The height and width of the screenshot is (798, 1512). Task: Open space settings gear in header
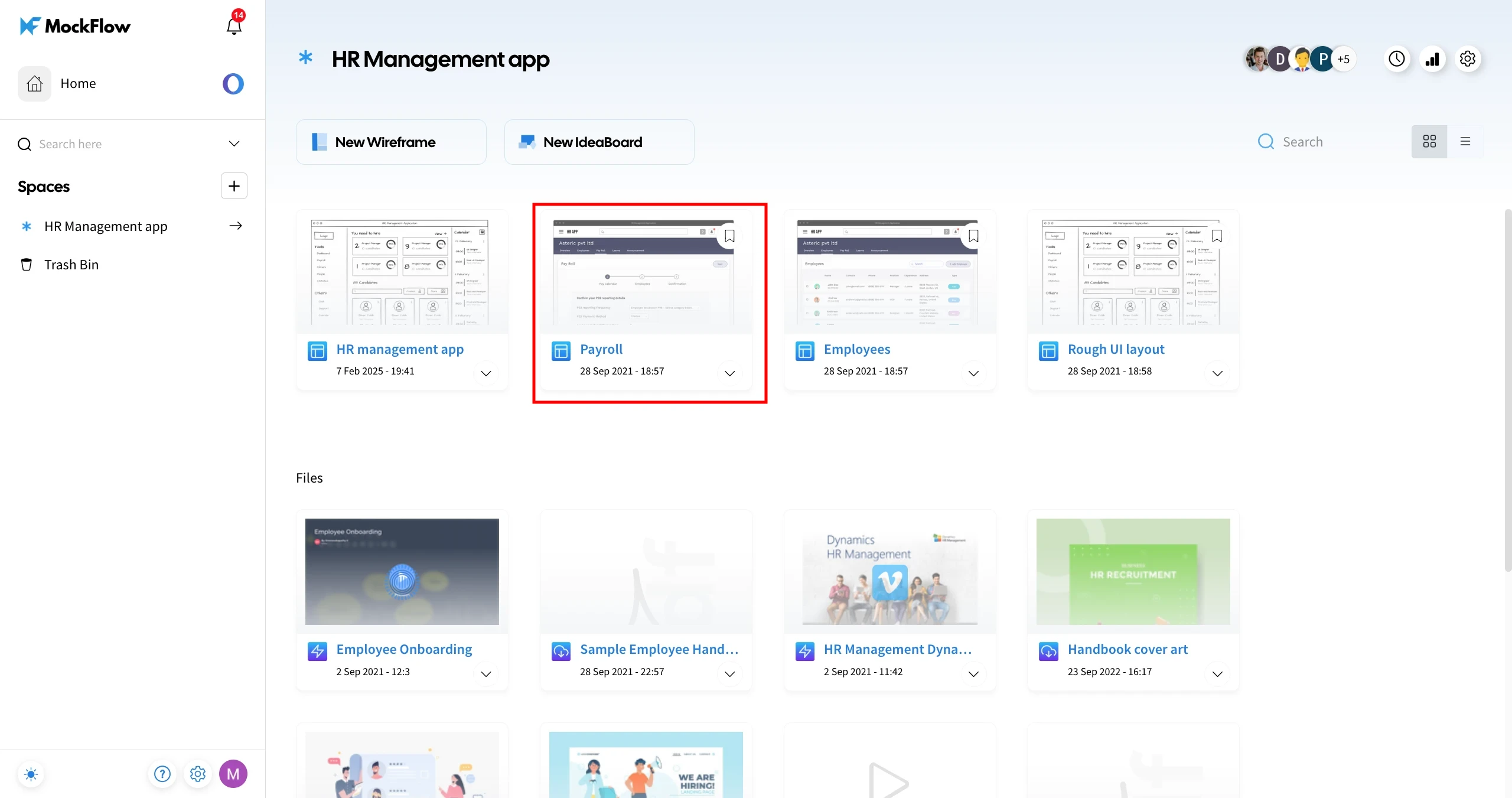(1468, 59)
